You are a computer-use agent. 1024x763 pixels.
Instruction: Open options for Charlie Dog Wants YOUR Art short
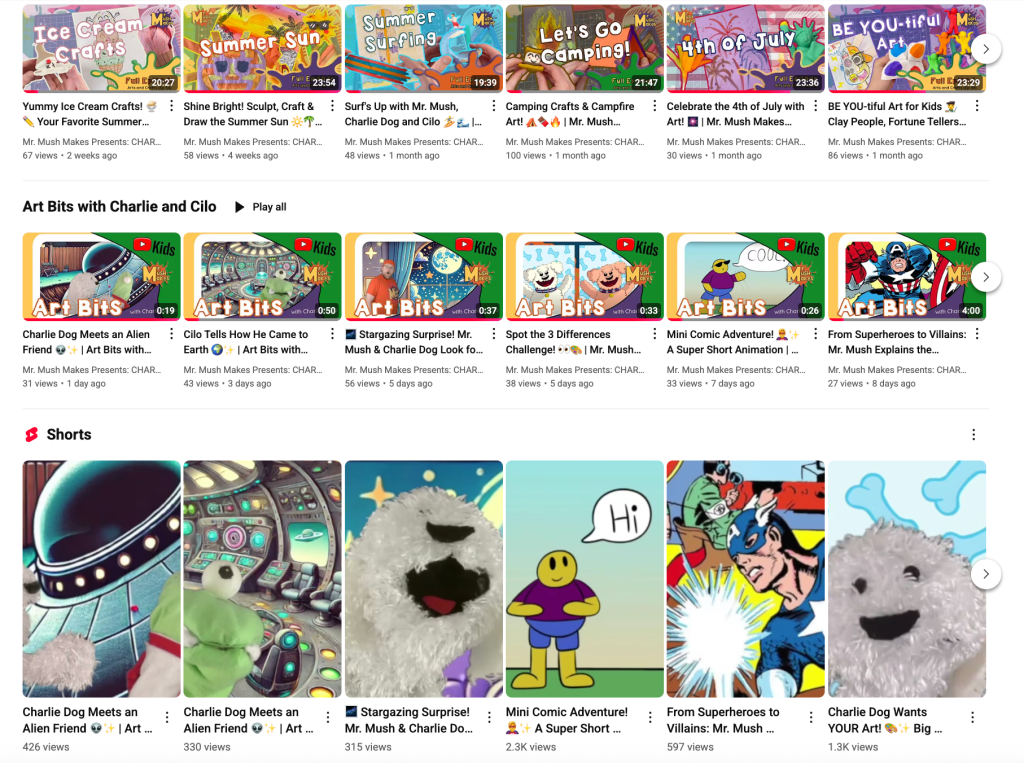pyautogui.click(x=972, y=717)
